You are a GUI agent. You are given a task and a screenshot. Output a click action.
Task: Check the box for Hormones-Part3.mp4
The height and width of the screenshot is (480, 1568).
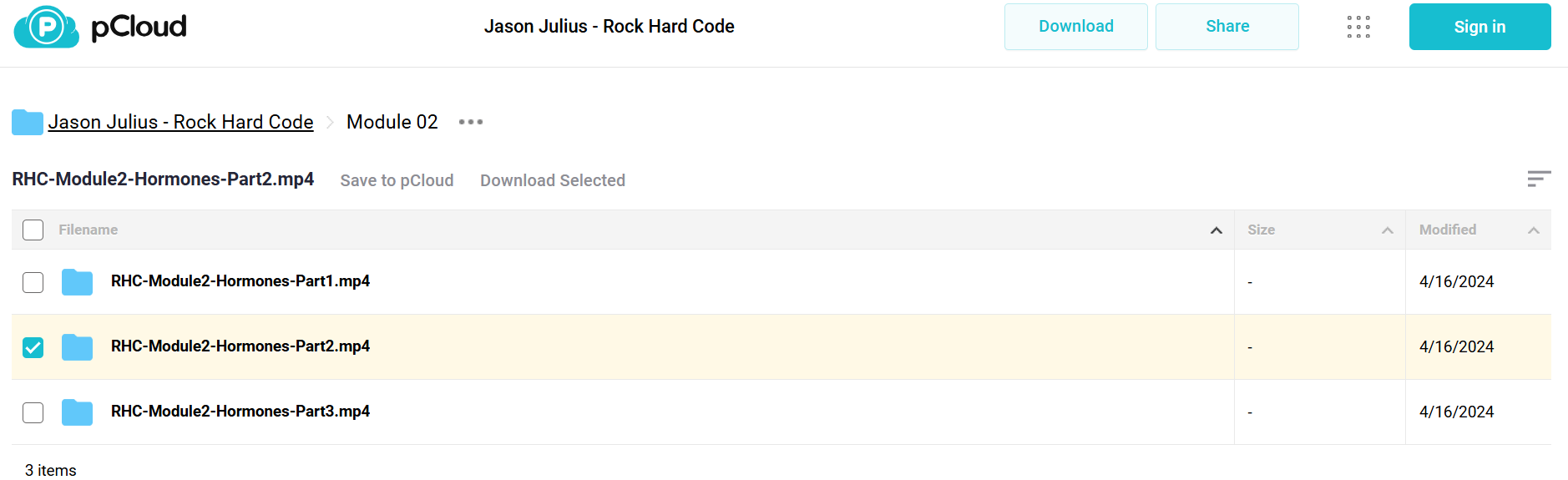pyautogui.click(x=33, y=412)
